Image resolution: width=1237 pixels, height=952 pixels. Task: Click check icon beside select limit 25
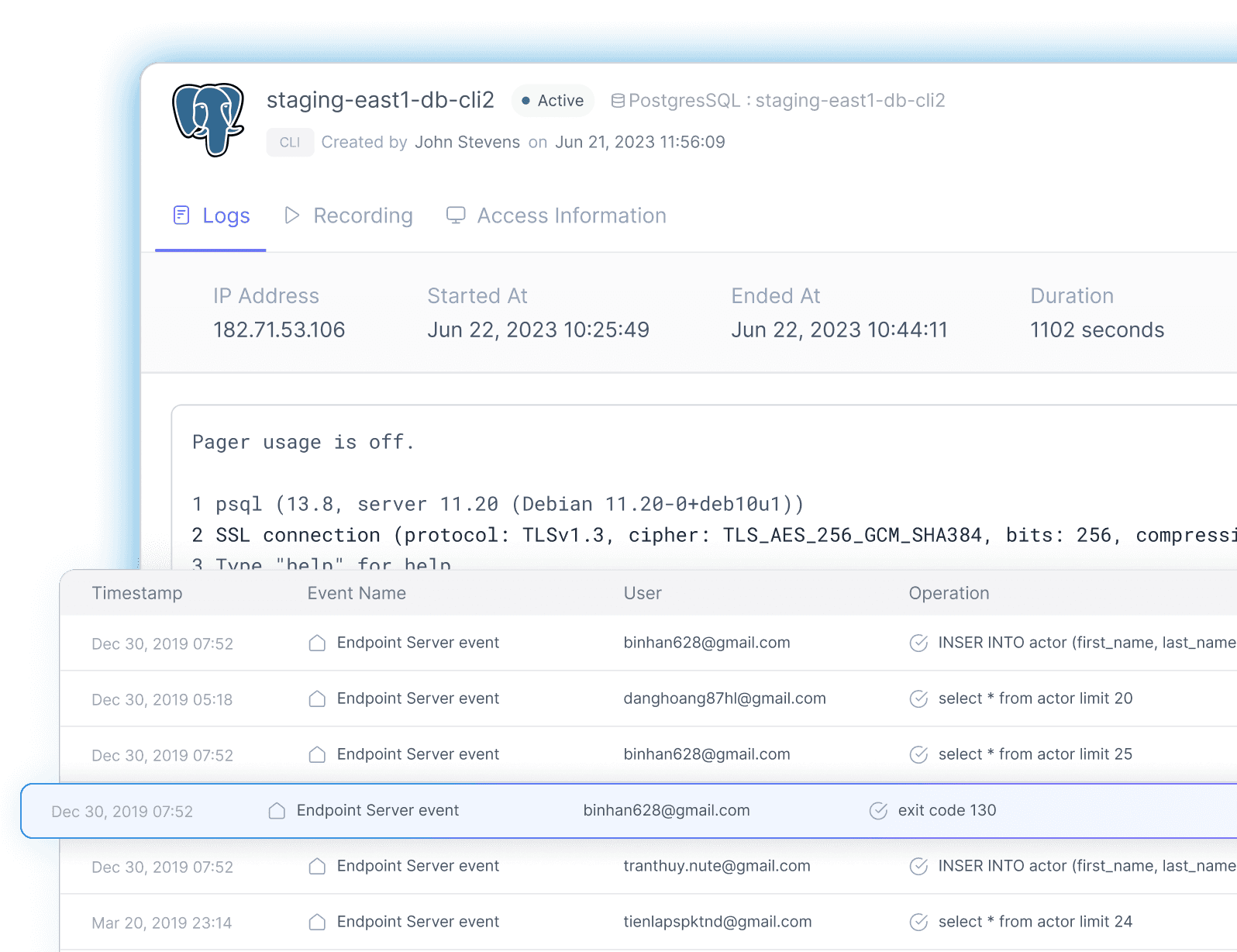[918, 754]
